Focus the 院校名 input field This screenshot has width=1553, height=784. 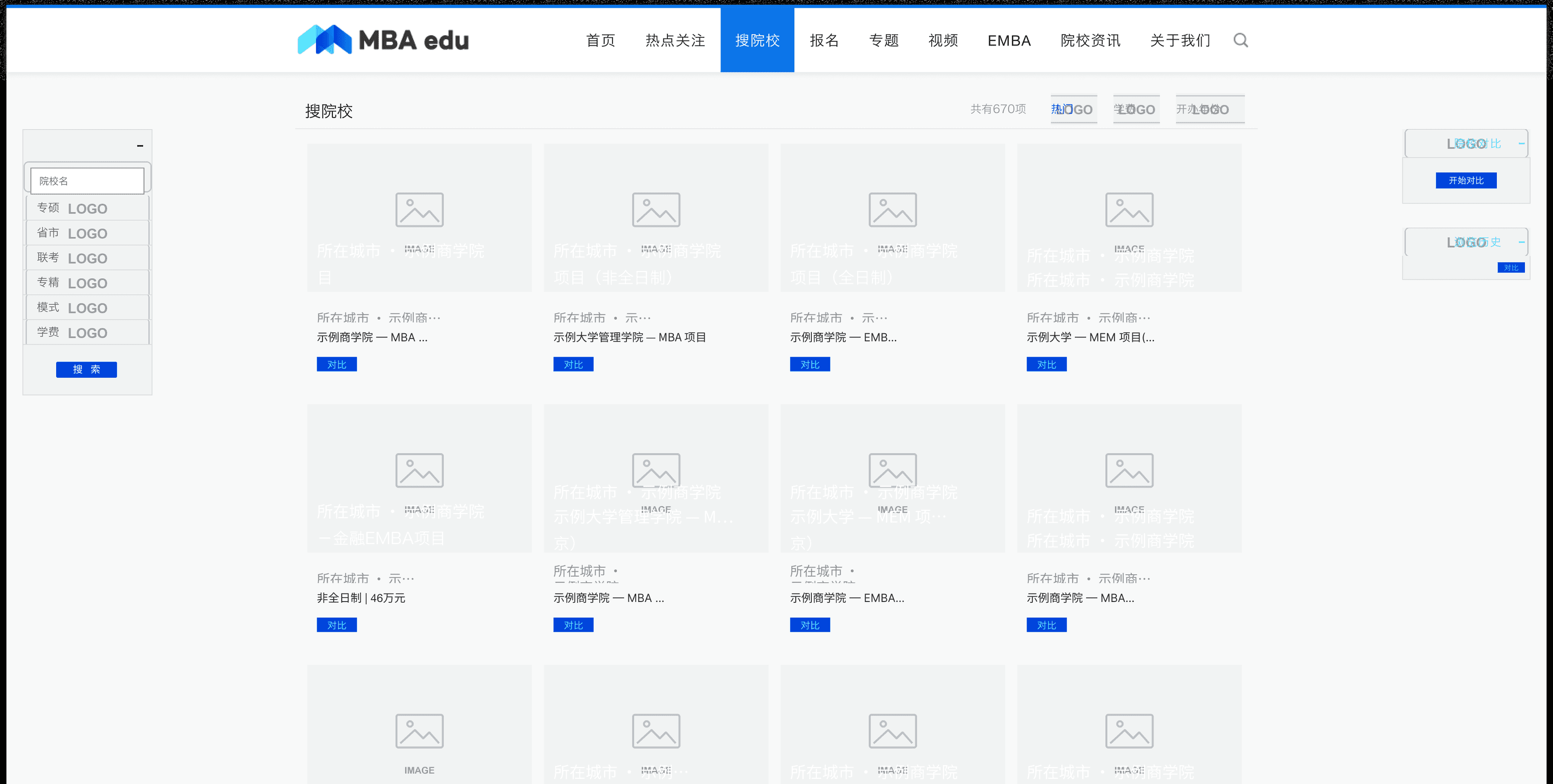tap(87, 181)
